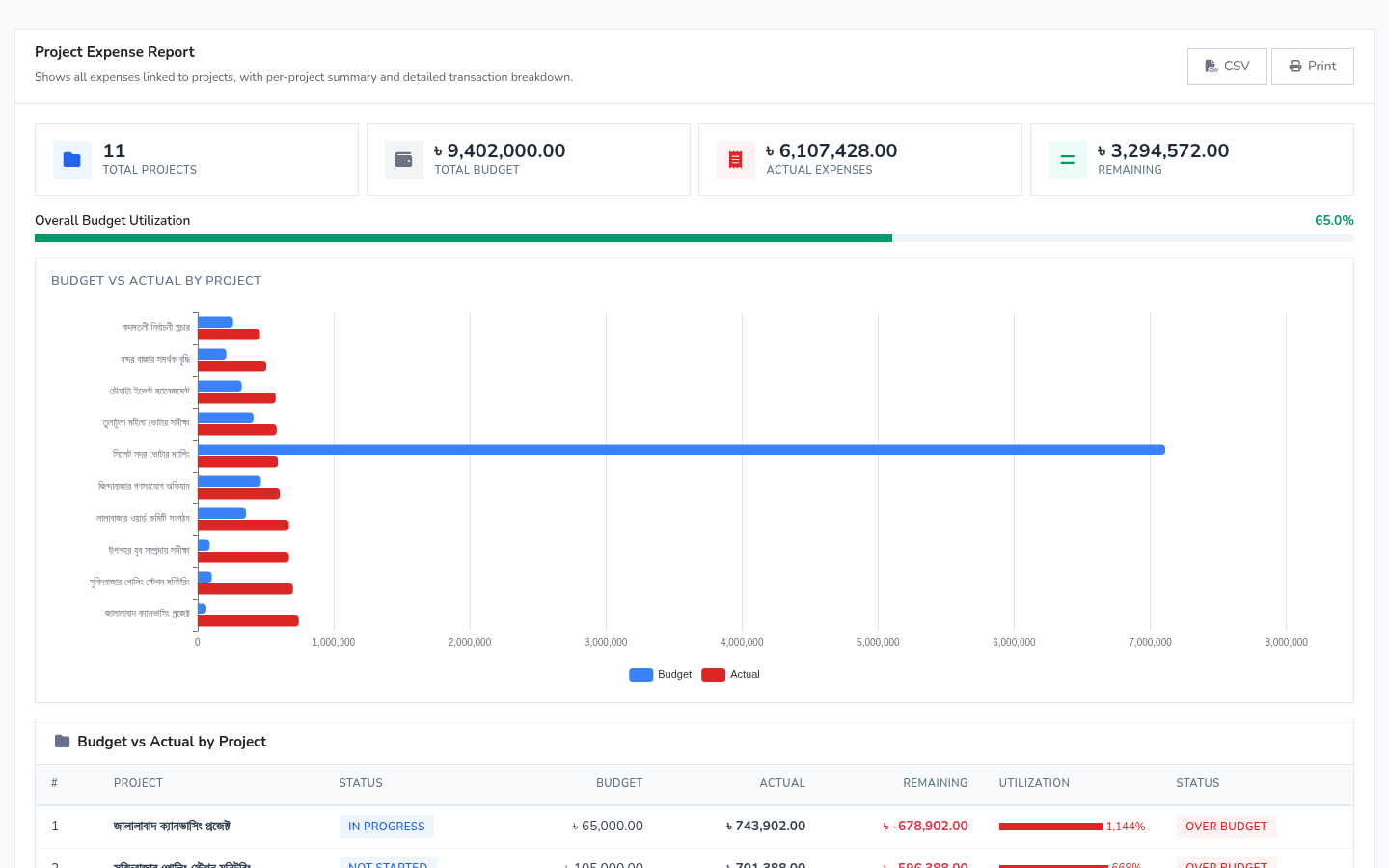Click the BUDGET column header
1389x868 pixels.
coord(619,783)
